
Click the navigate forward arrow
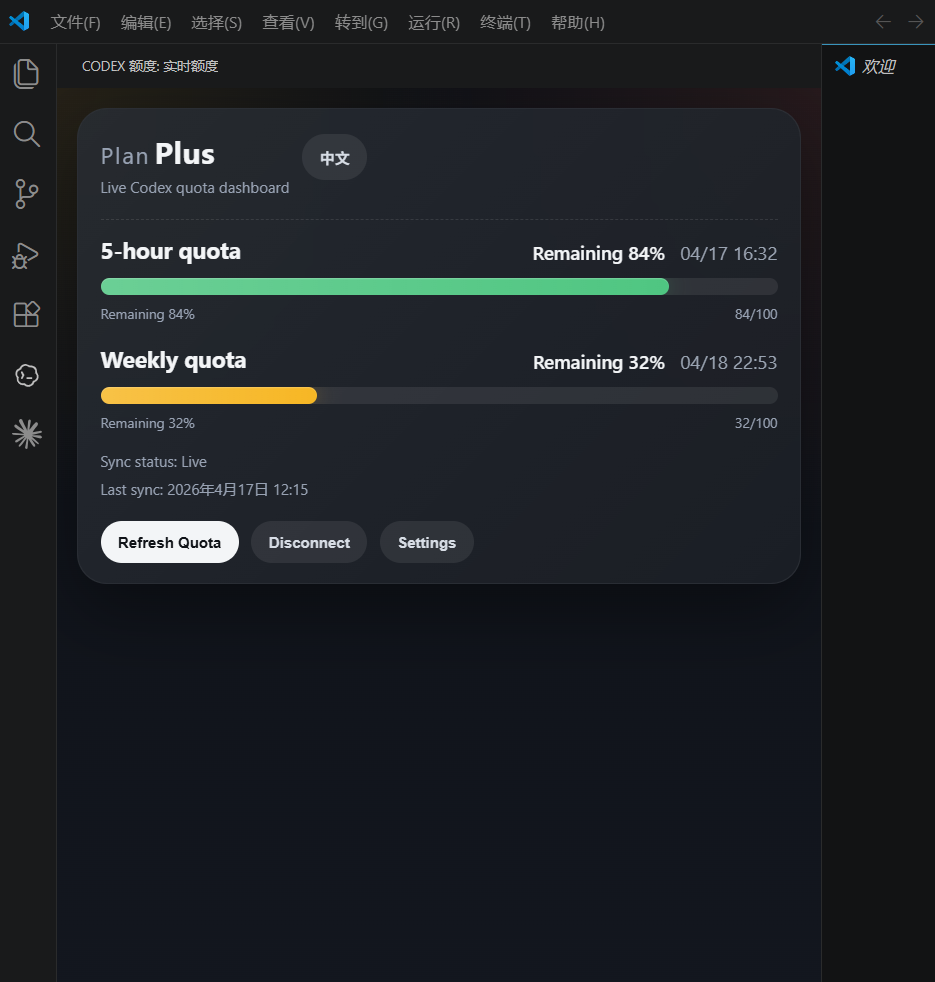click(916, 22)
